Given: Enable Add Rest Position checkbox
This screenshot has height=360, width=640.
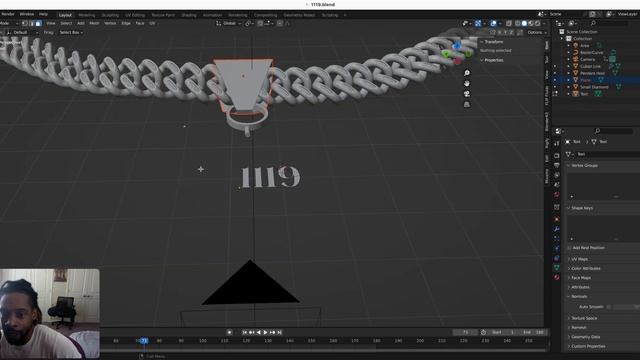Looking at the screenshot, I should tap(569, 248).
